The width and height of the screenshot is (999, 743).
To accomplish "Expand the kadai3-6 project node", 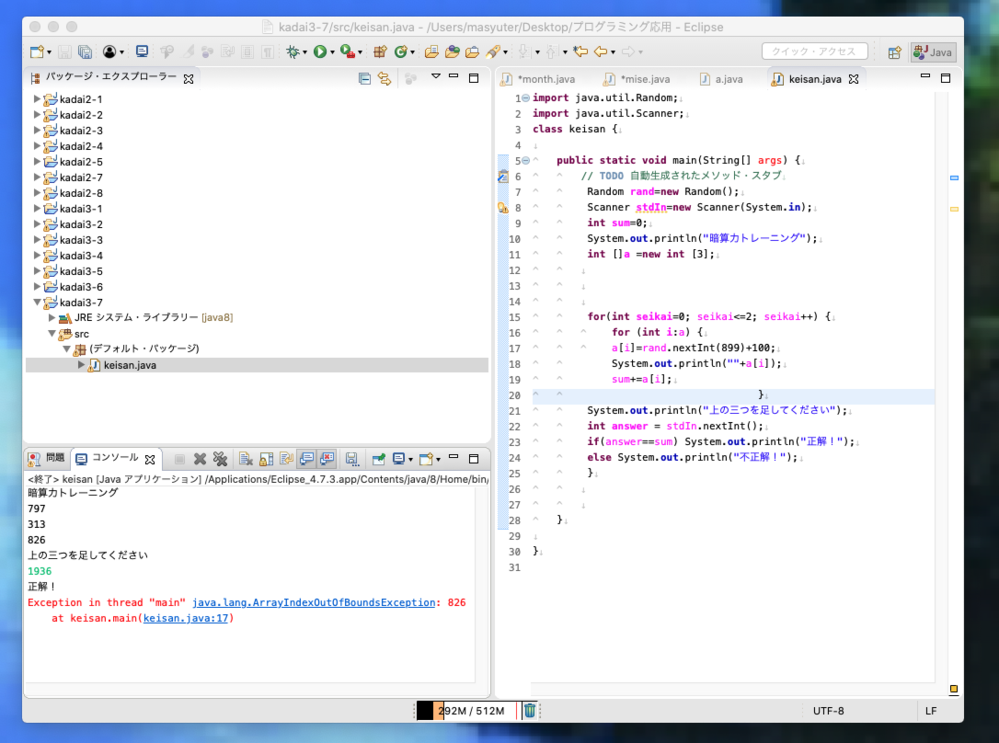I will (x=38, y=286).
